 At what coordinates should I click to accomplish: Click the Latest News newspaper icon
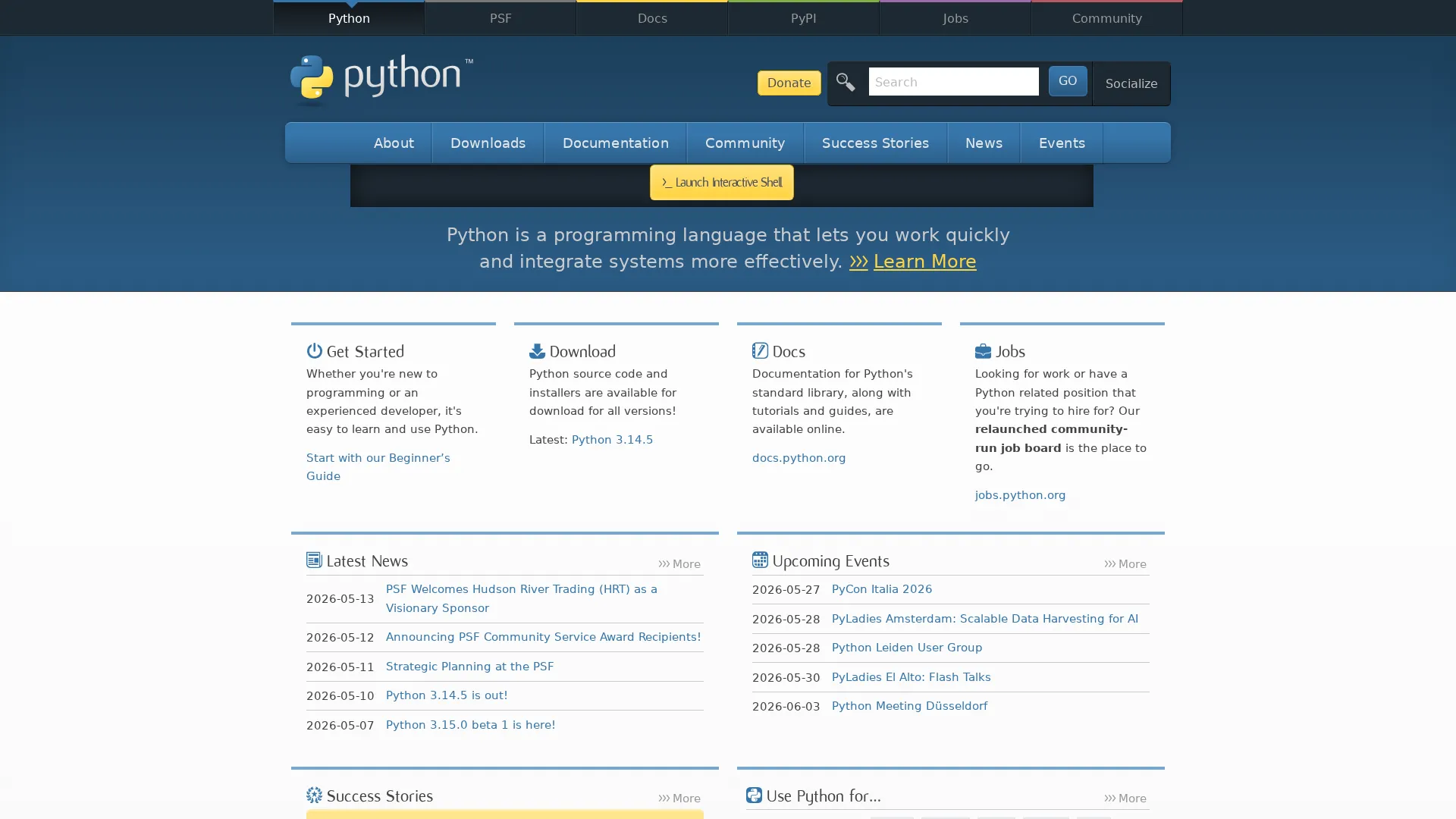[314, 560]
